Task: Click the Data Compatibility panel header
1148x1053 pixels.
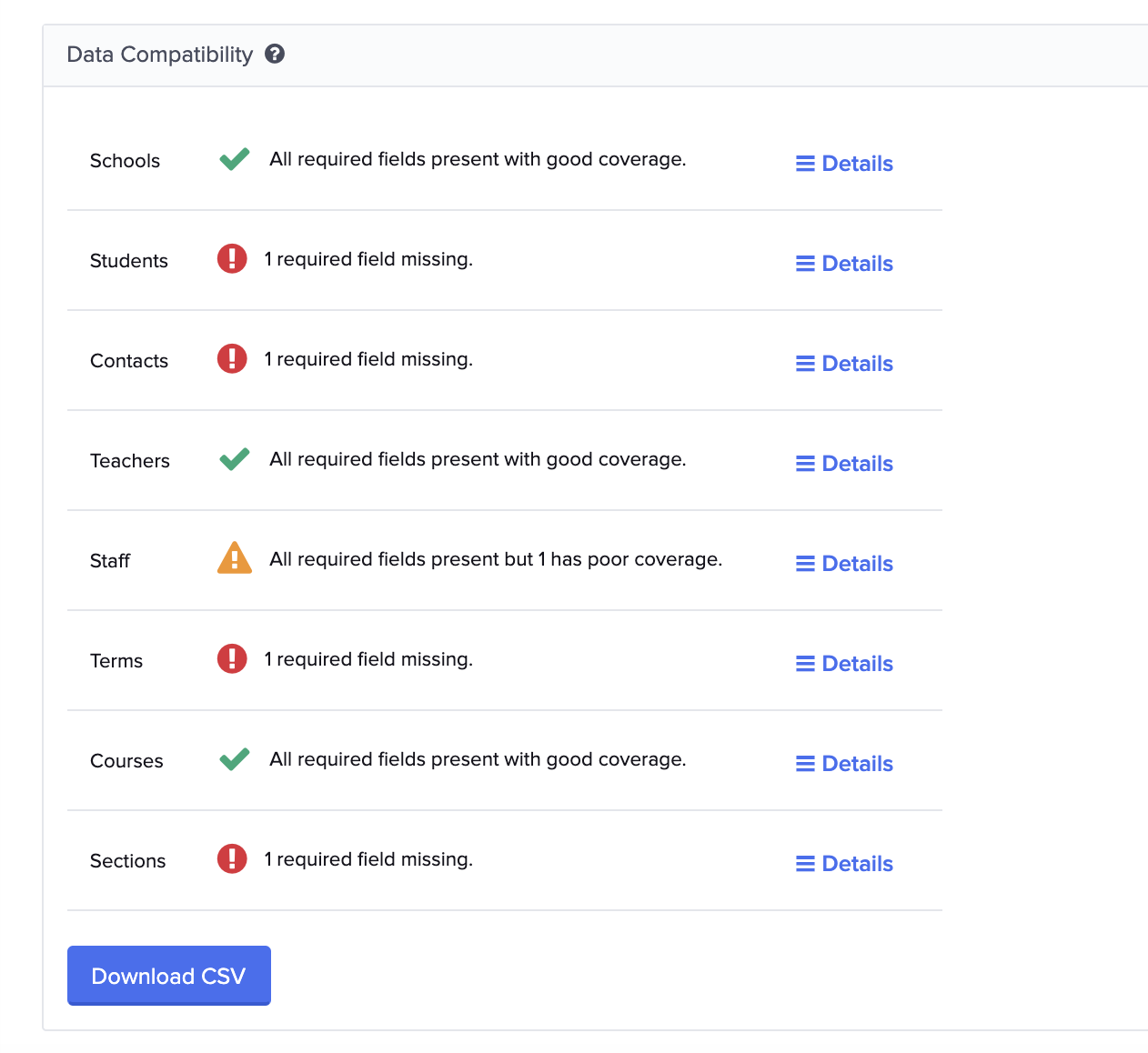Action: pyautogui.click(x=159, y=55)
